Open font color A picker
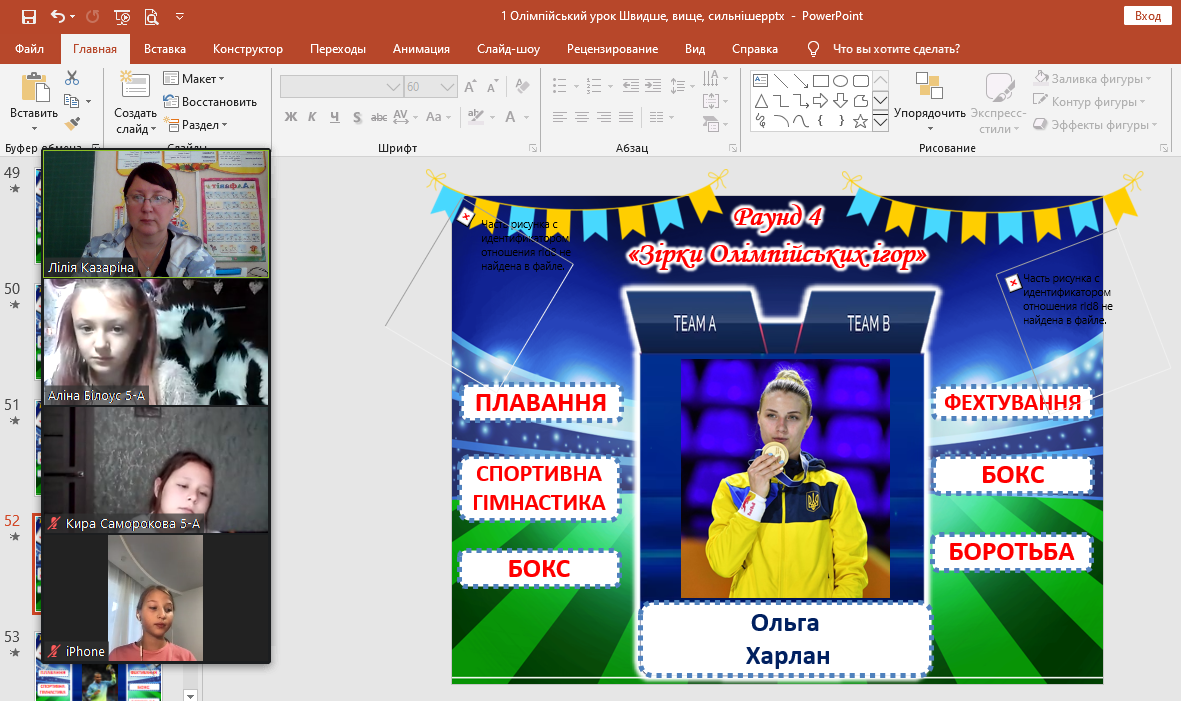 (510, 117)
